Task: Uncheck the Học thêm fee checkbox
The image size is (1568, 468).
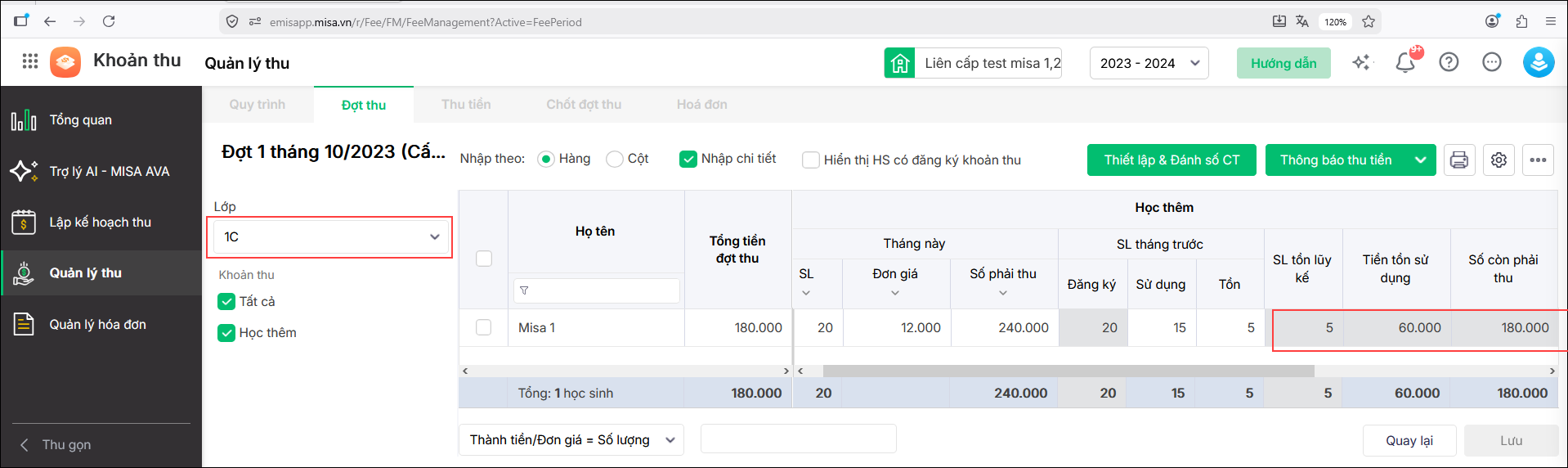Action: pos(226,333)
